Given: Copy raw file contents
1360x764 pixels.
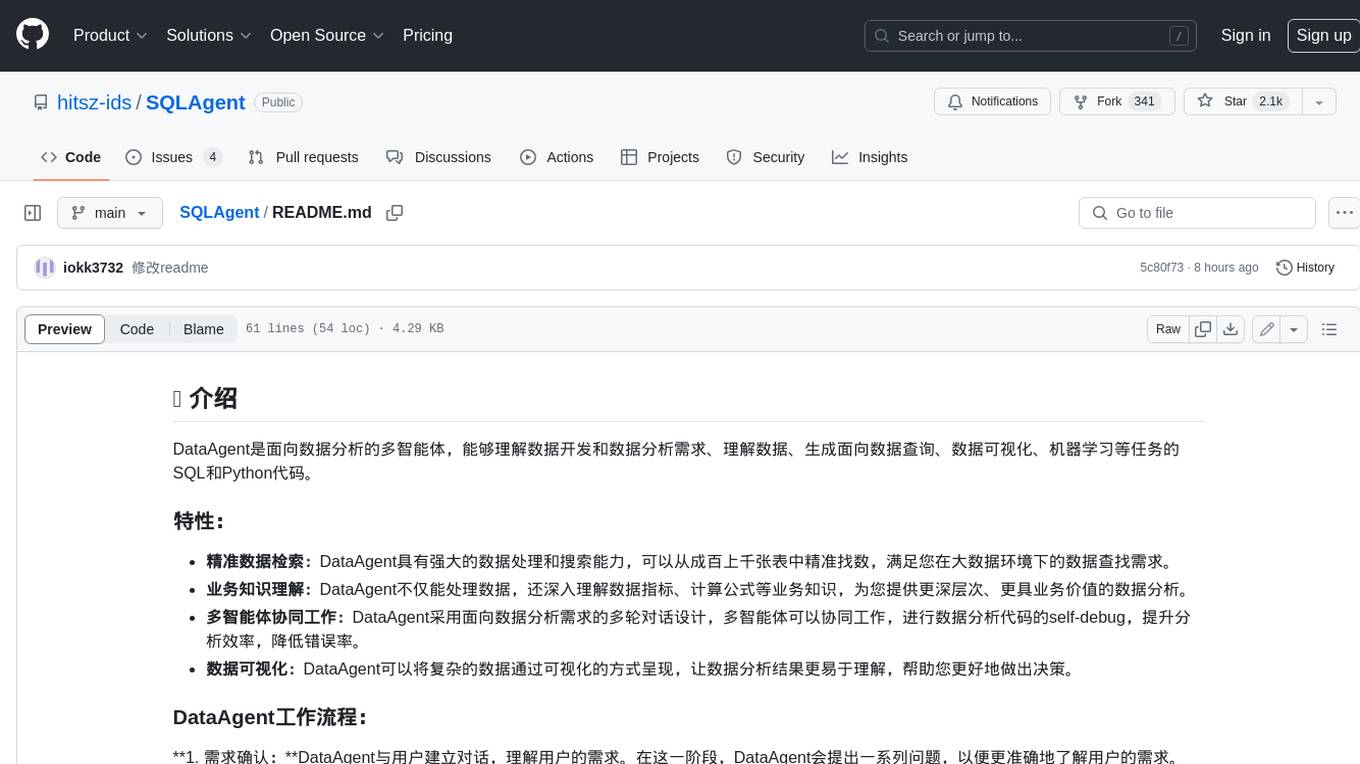Looking at the screenshot, I should click(1203, 329).
